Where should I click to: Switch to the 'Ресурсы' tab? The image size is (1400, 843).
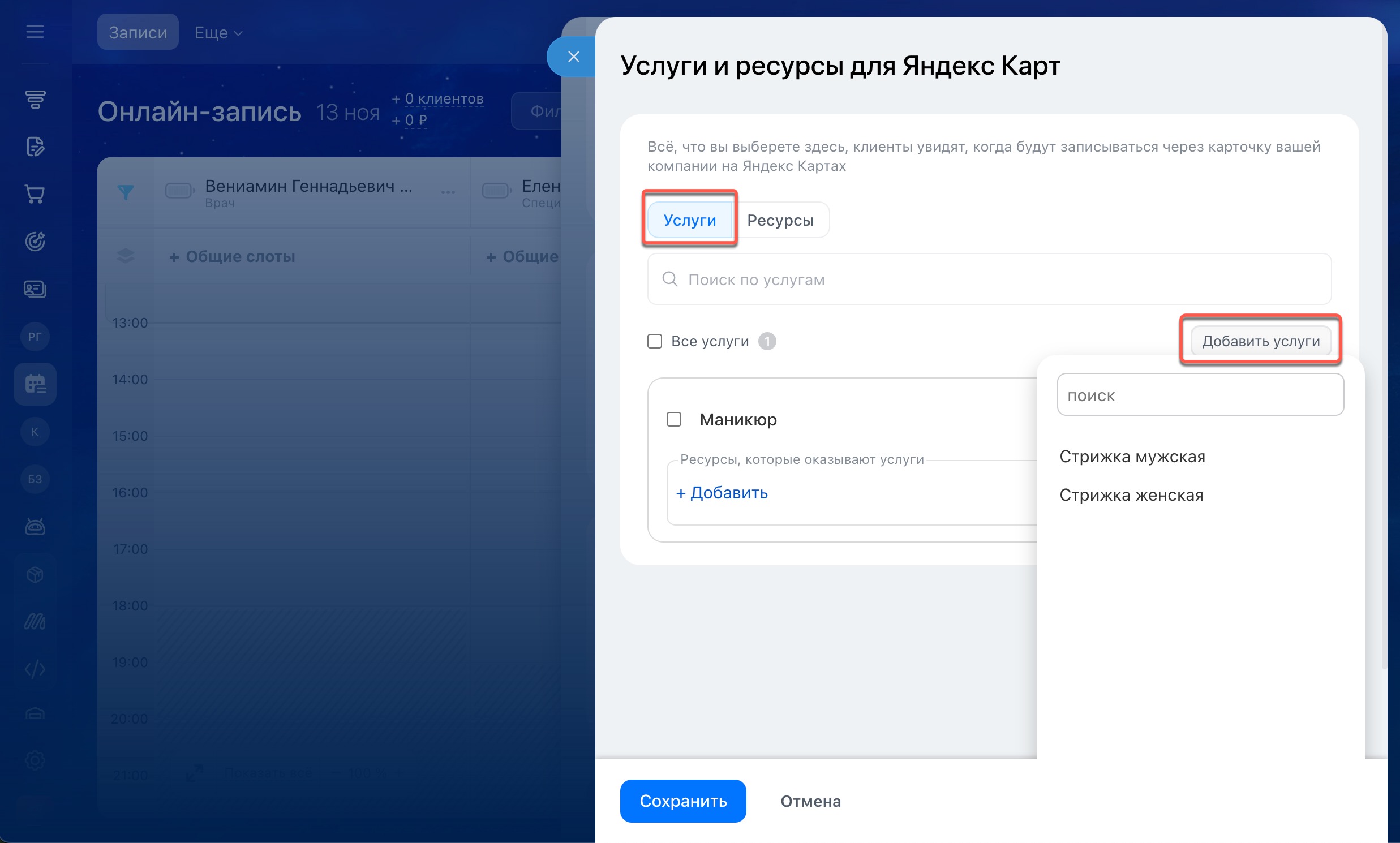coord(780,221)
